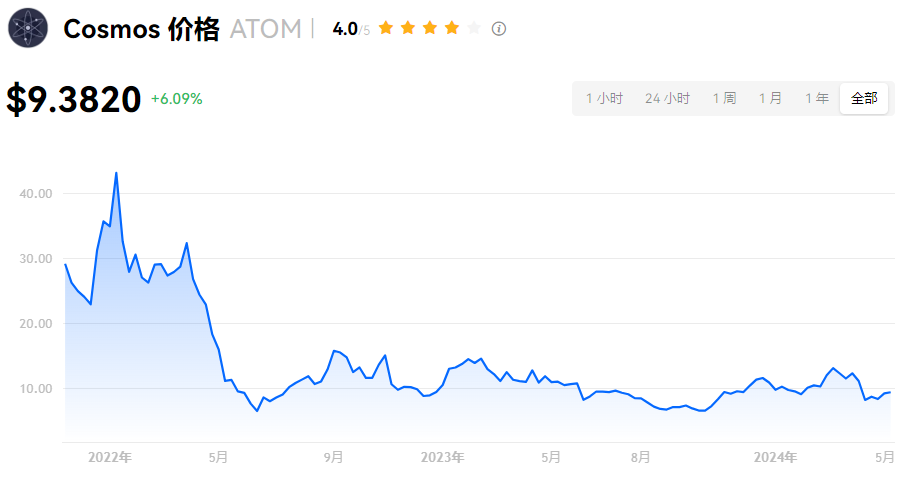This screenshot has width=908, height=495.
Task: Click the third gold rating star
Action: (x=430, y=28)
